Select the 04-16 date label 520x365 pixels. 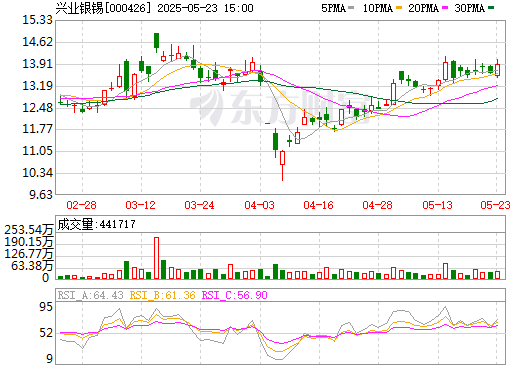click(x=318, y=205)
